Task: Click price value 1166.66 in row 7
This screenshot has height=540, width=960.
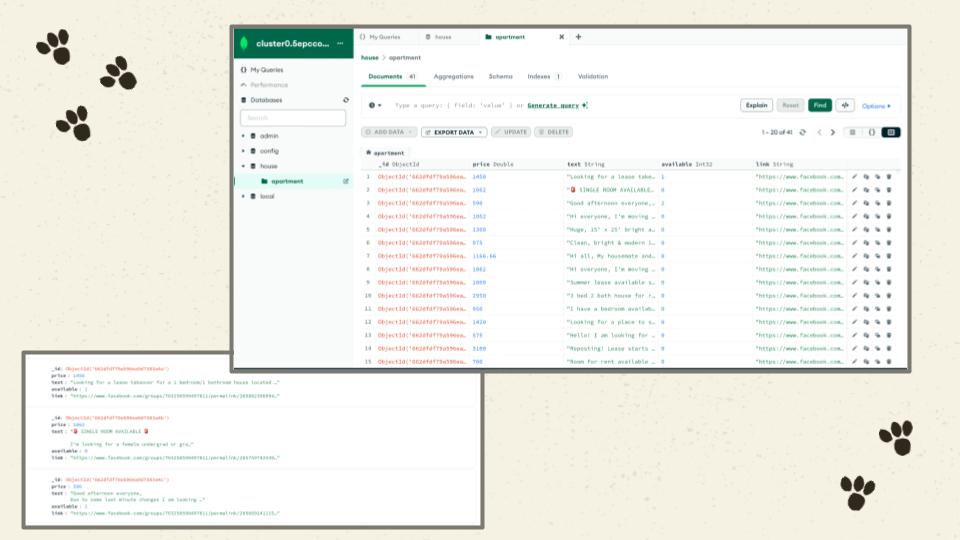Action: click(484, 256)
